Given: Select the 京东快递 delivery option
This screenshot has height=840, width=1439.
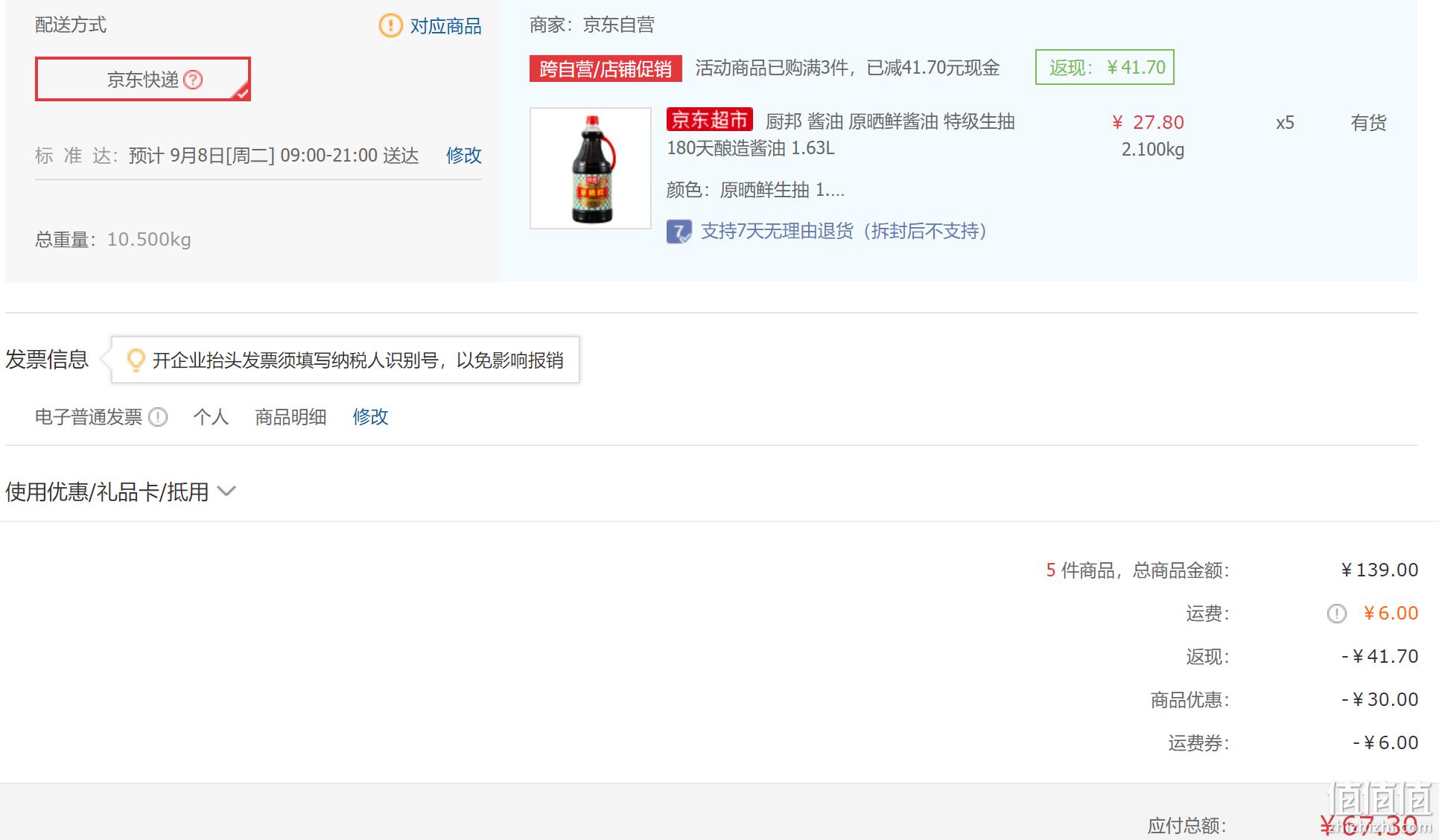Looking at the screenshot, I should tap(143, 79).
